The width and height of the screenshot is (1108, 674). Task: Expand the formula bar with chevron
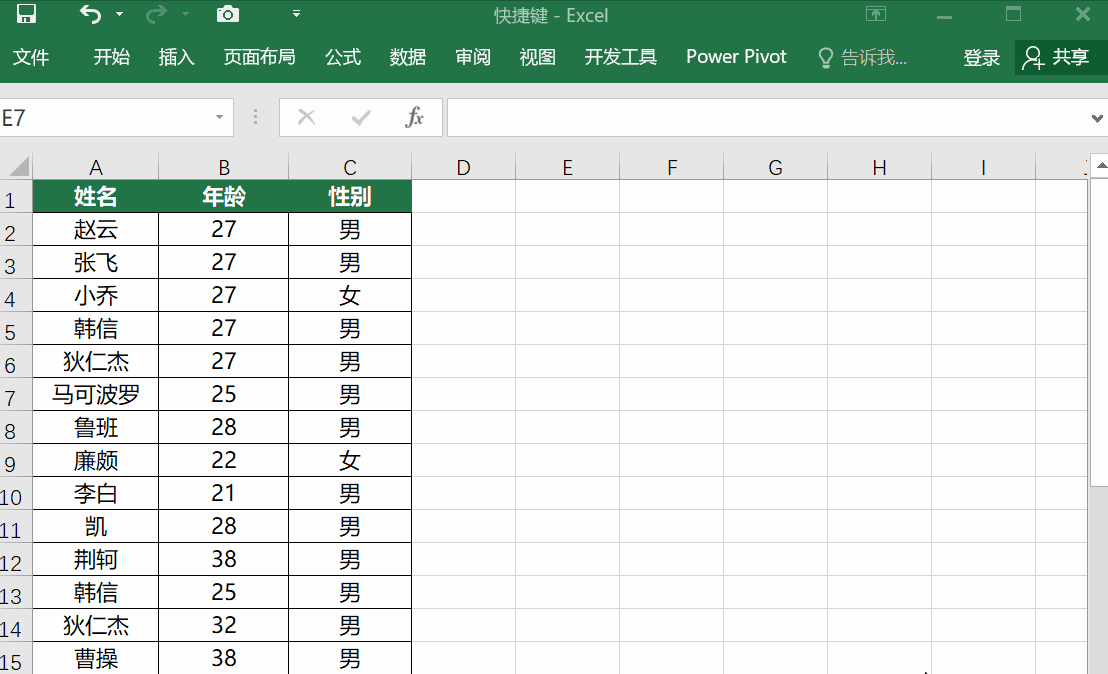pos(1097,118)
